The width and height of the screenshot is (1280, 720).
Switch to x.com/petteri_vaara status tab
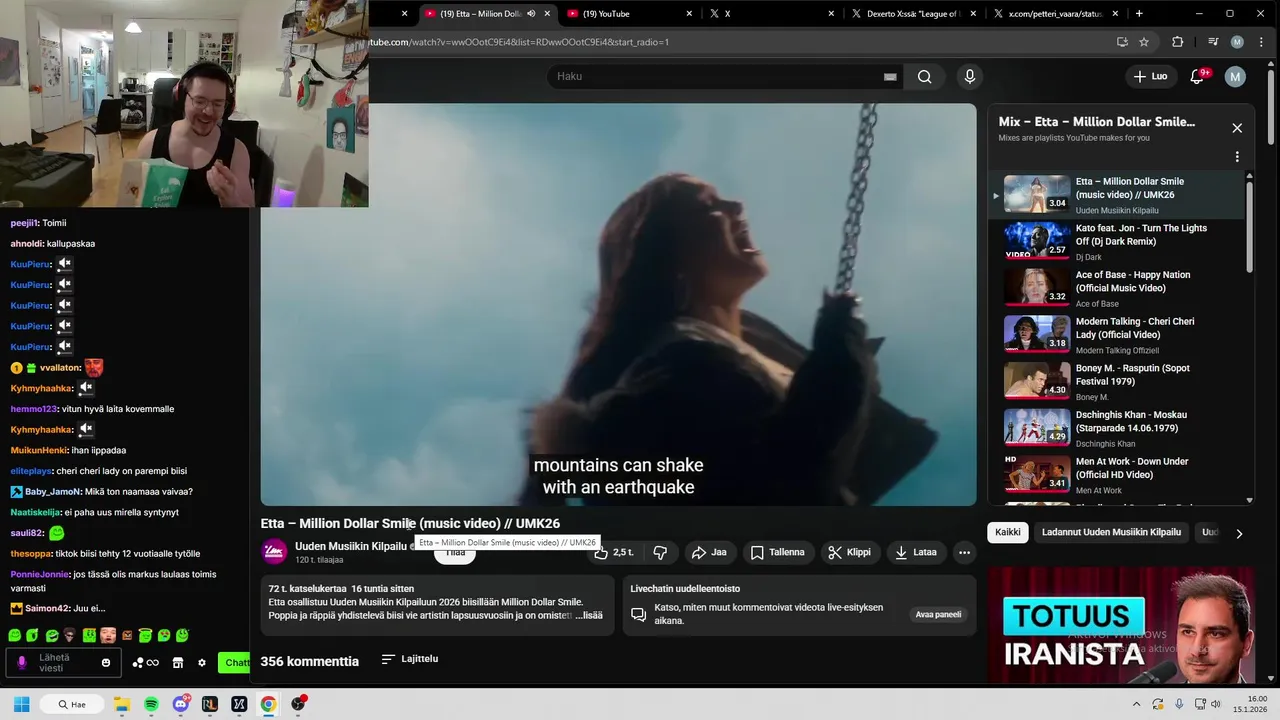pyautogui.click(x=1056, y=14)
